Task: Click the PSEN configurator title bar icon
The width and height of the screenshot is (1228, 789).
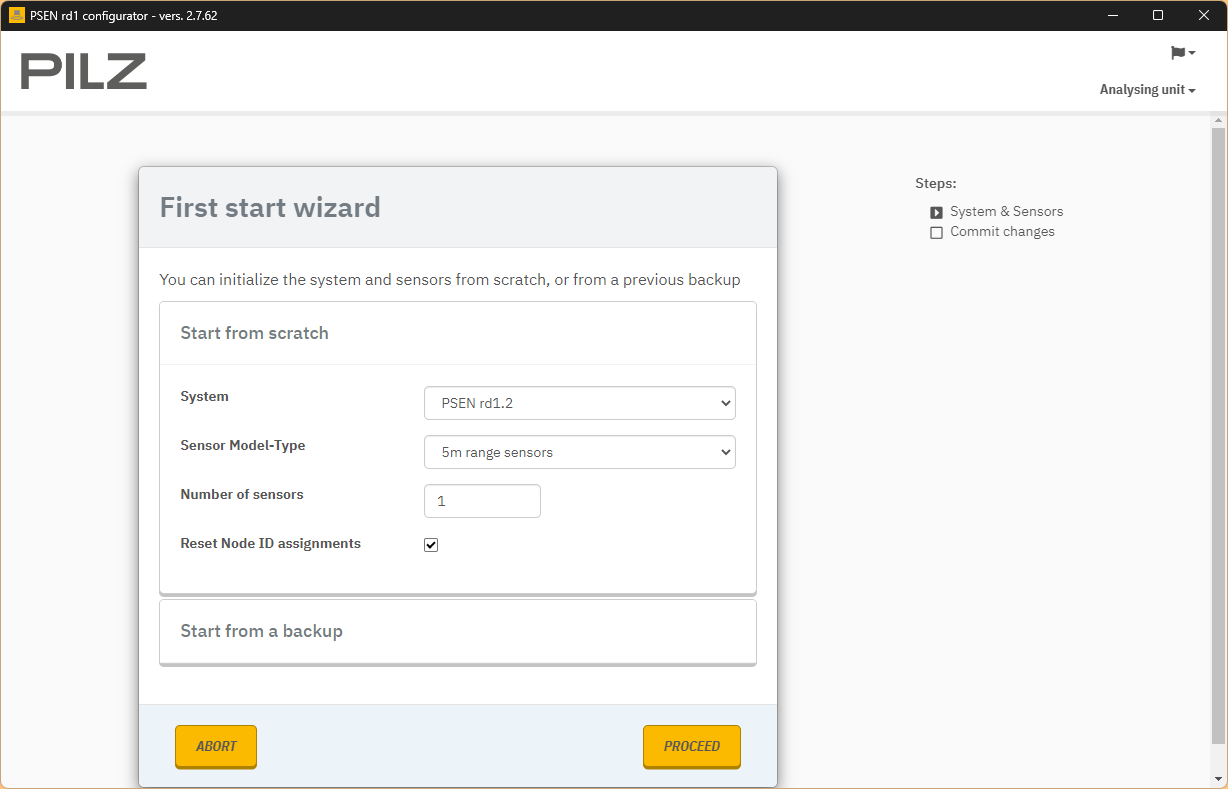Action: pyautogui.click(x=16, y=15)
